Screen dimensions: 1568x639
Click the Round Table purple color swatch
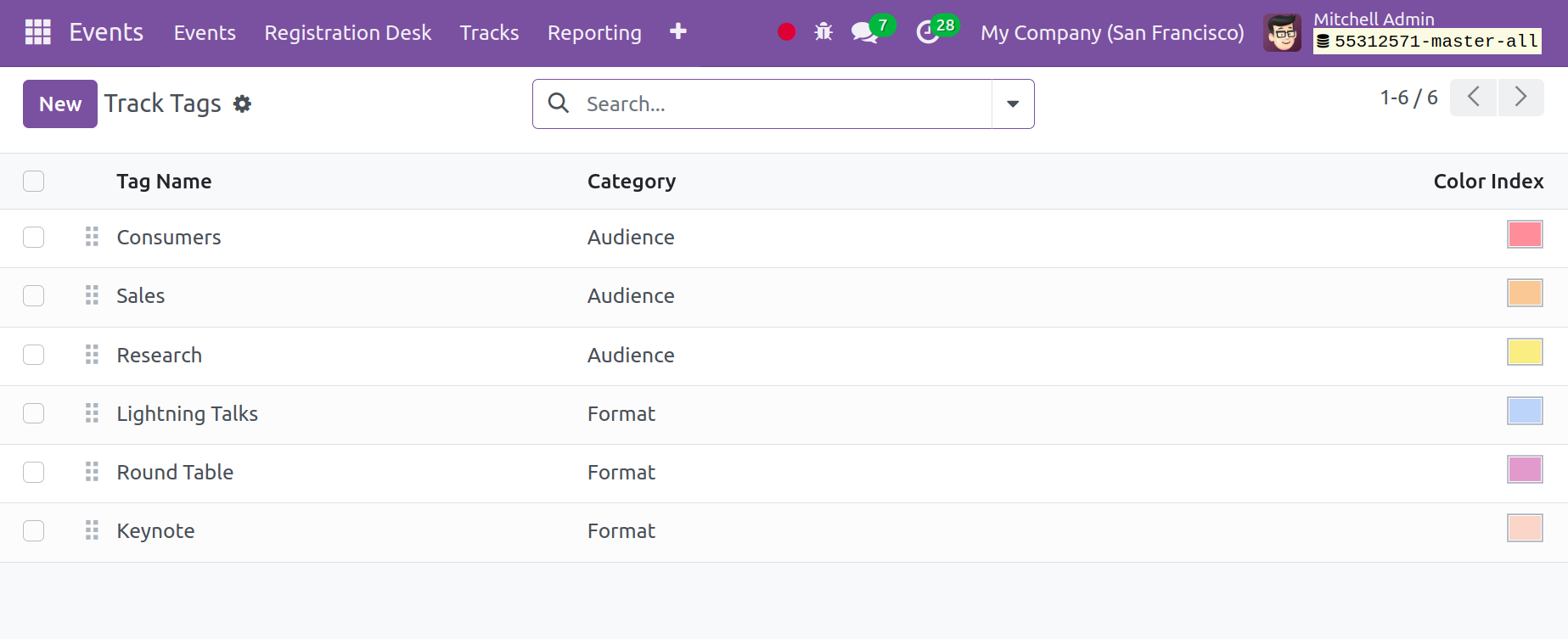pyautogui.click(x=1525, y=469)
